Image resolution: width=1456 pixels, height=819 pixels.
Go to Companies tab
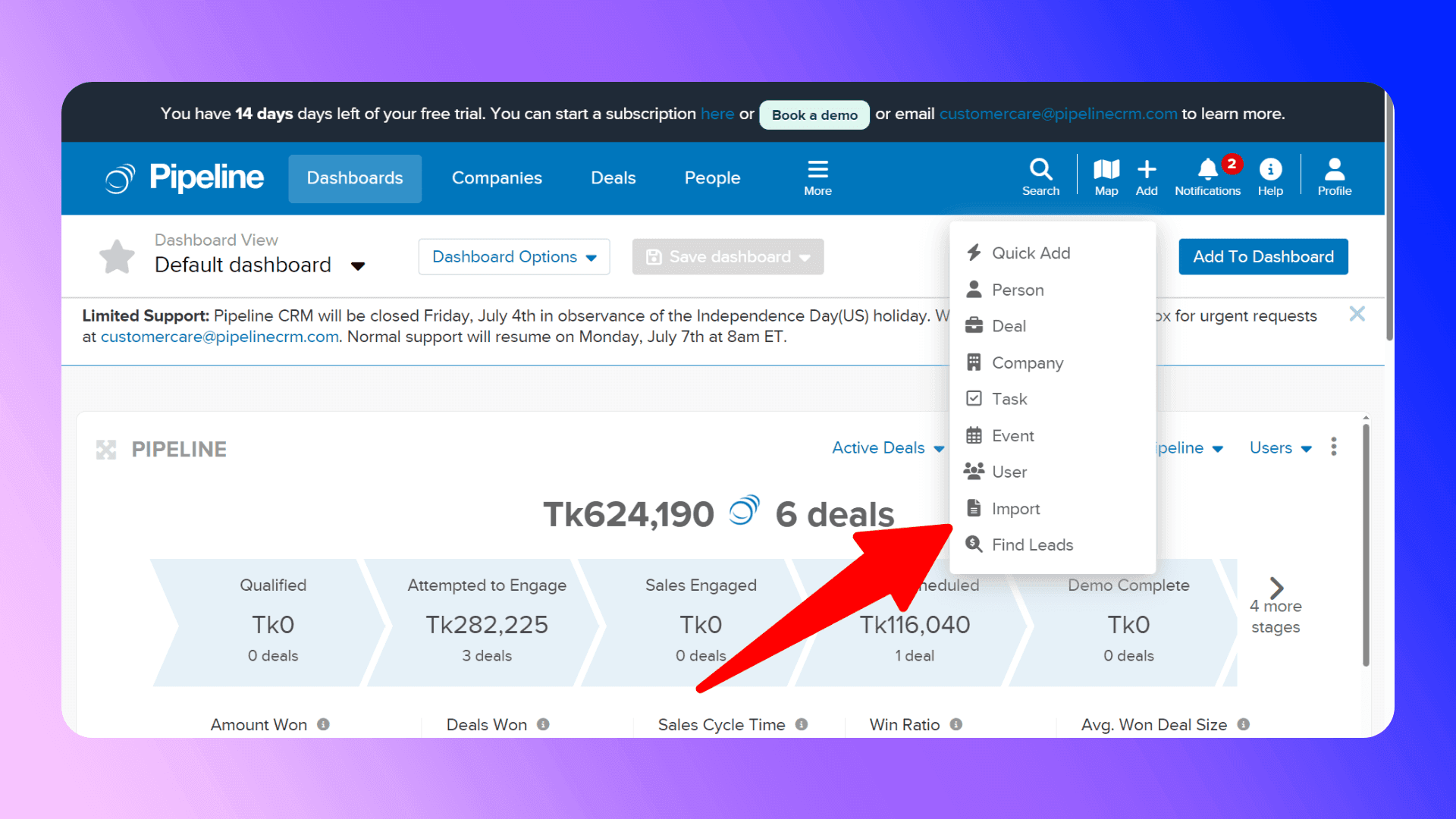[x=497, y=178]
